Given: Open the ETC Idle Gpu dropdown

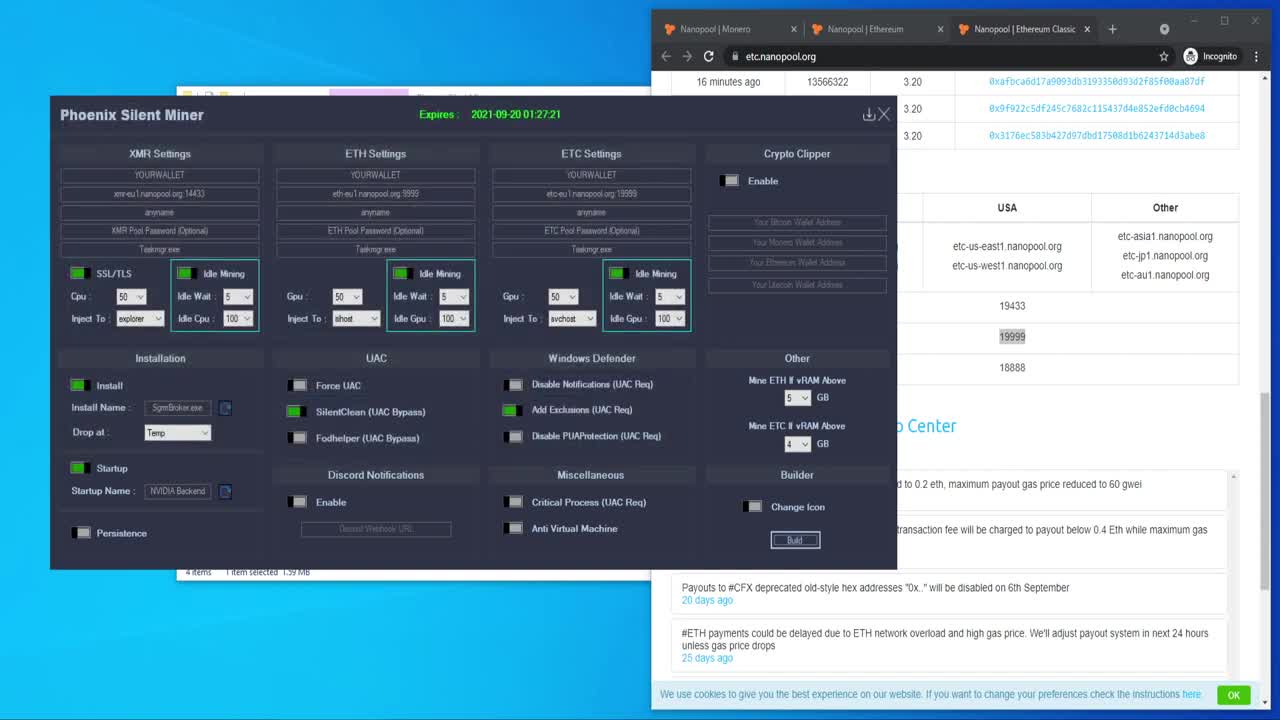Looking at the screenshot, I should coord(670,319).
